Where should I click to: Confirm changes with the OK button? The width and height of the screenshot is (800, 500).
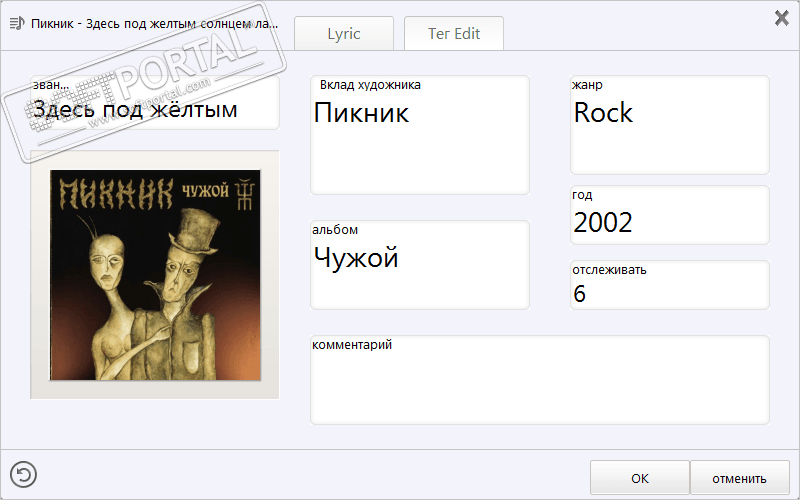[x=640, y=478]
